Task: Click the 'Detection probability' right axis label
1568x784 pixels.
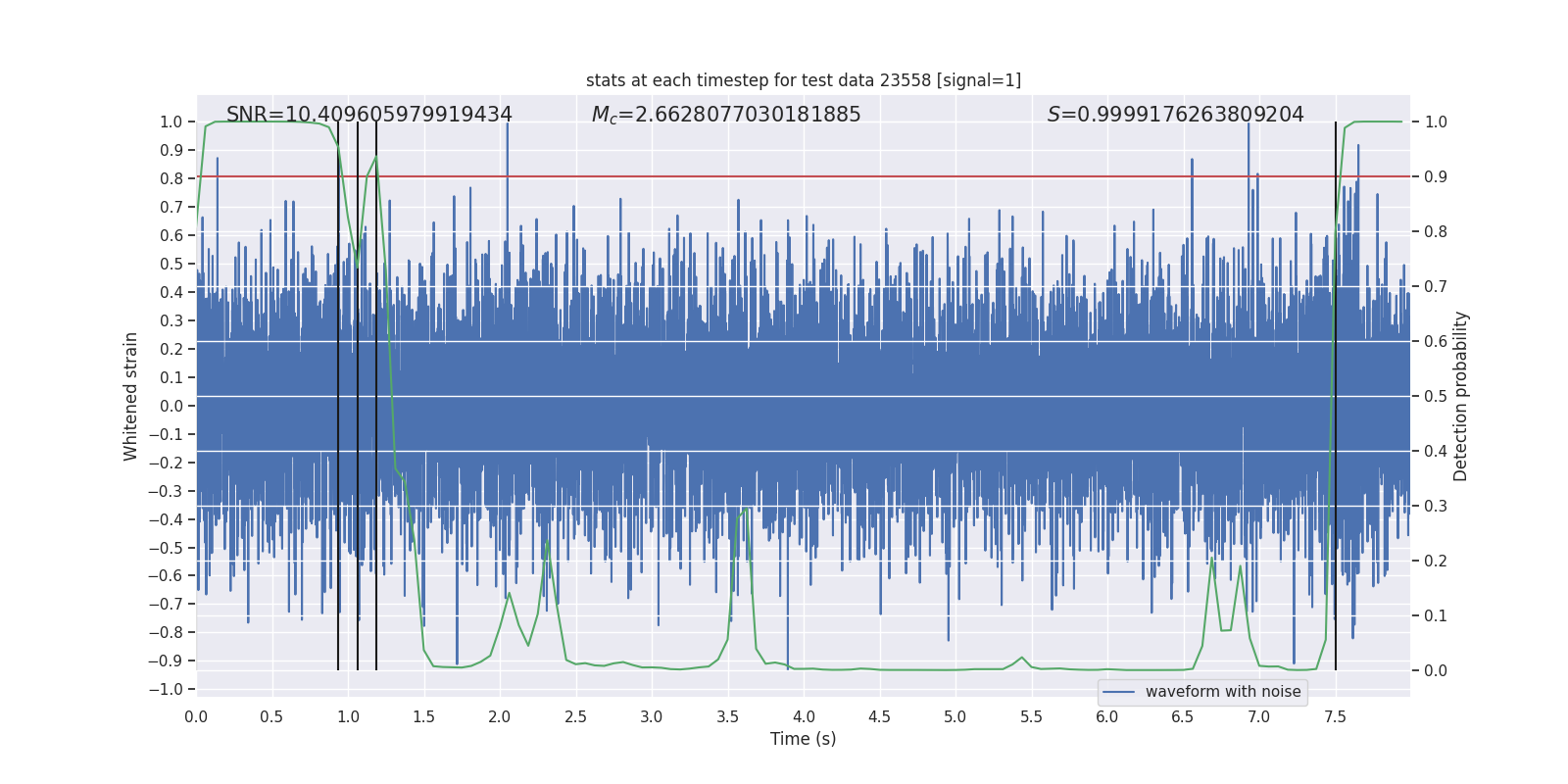Action: (1461, 396)
